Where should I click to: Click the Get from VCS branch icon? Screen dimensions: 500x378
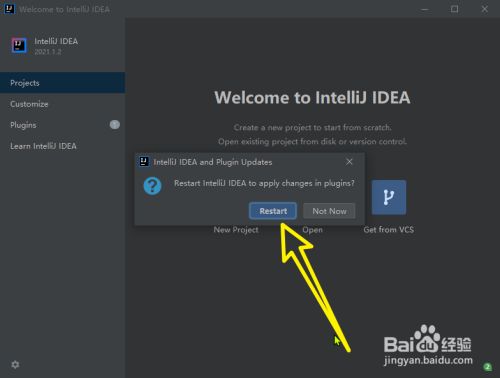click(389, 197)
